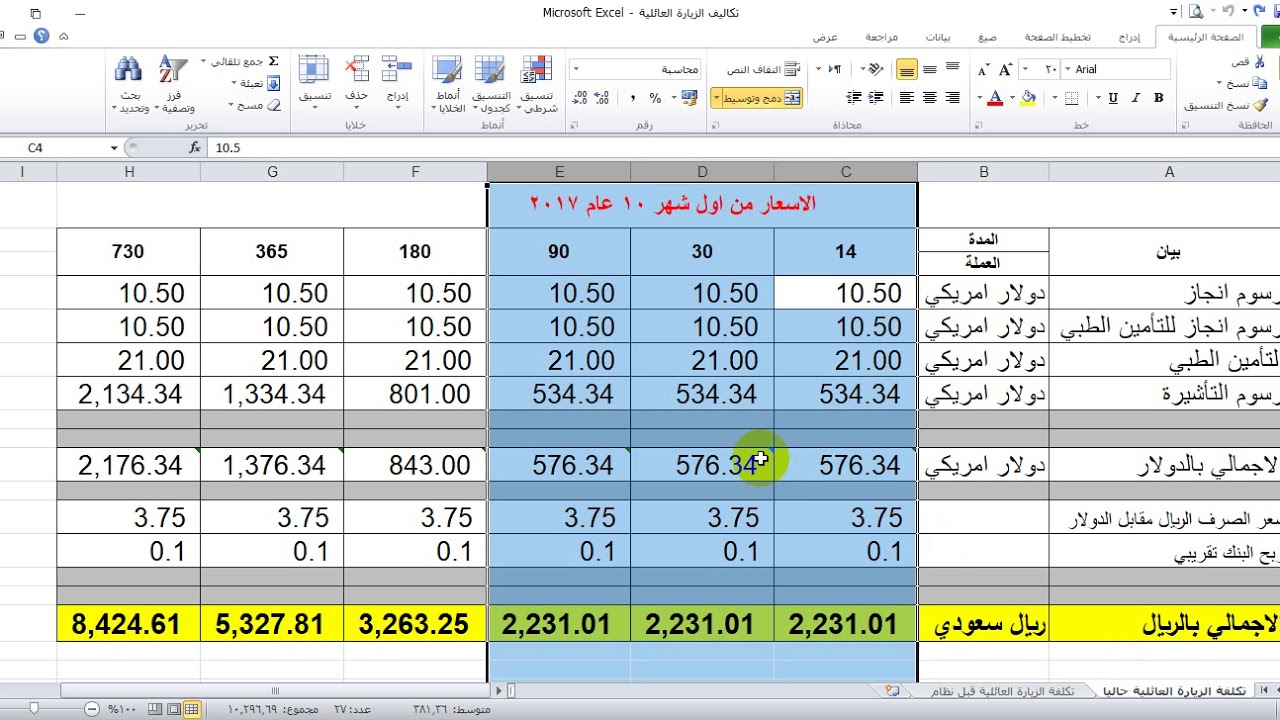Toggle Bold formatting

(x=1159, y=98)
